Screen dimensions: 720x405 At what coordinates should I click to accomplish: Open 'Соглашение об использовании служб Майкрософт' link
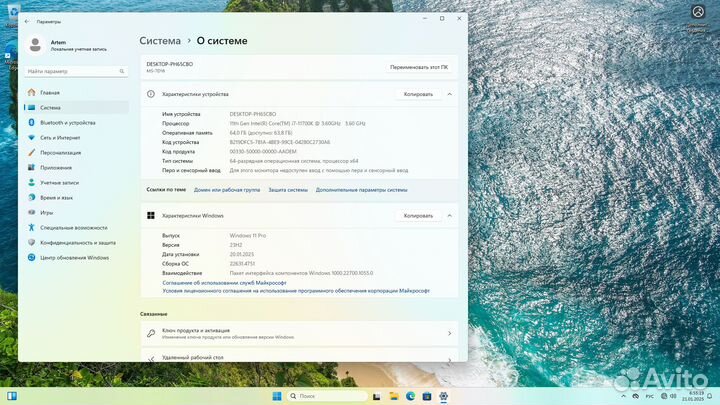224,283
